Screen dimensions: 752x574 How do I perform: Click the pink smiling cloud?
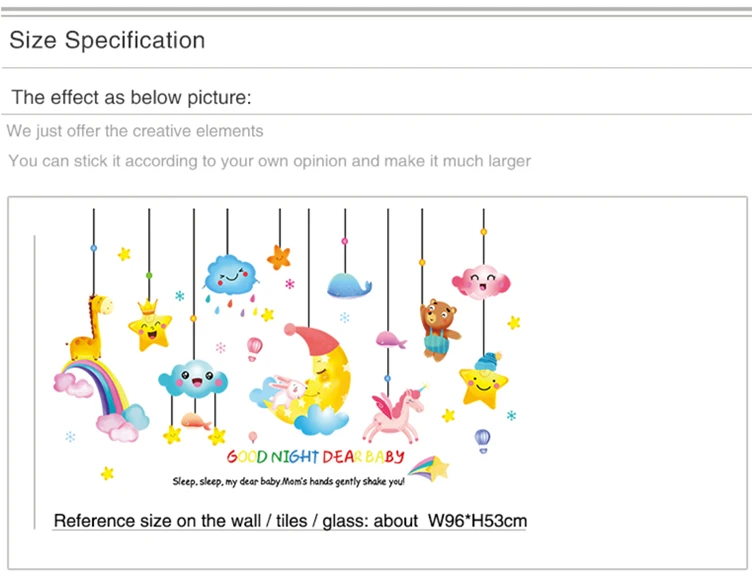tap(481, 281)
